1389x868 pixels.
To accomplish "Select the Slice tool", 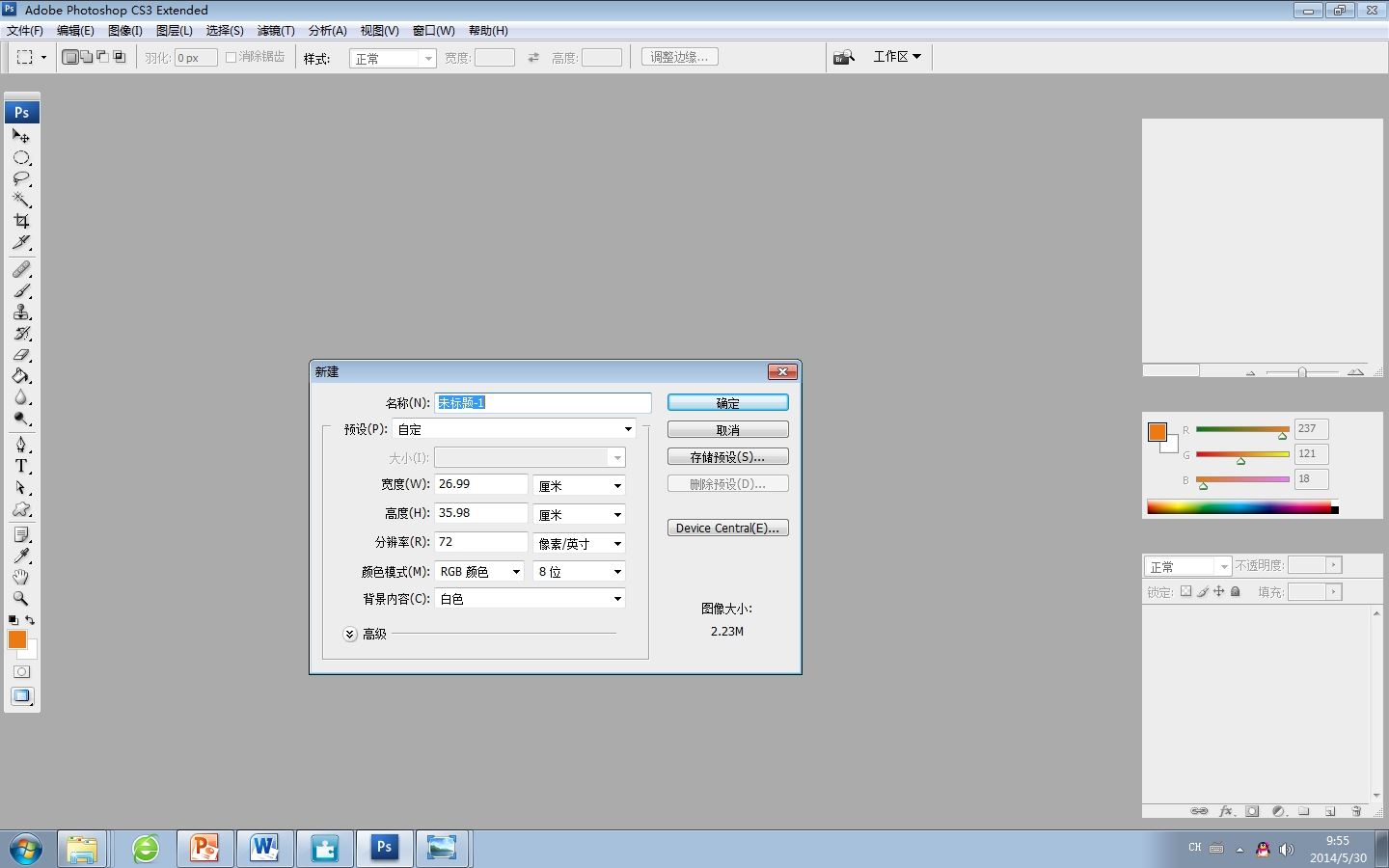I will 21,243.
